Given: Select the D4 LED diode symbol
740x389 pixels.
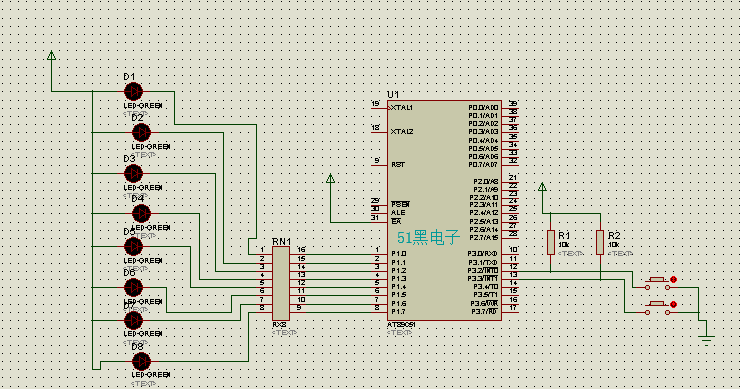Looking at the screenshot, I should (x=141, y=213).
